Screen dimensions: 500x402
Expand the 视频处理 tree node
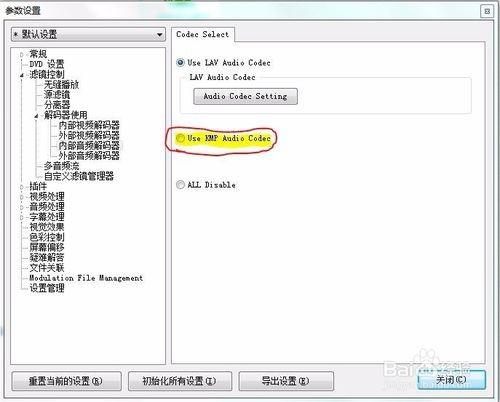(x=22, y=197)
